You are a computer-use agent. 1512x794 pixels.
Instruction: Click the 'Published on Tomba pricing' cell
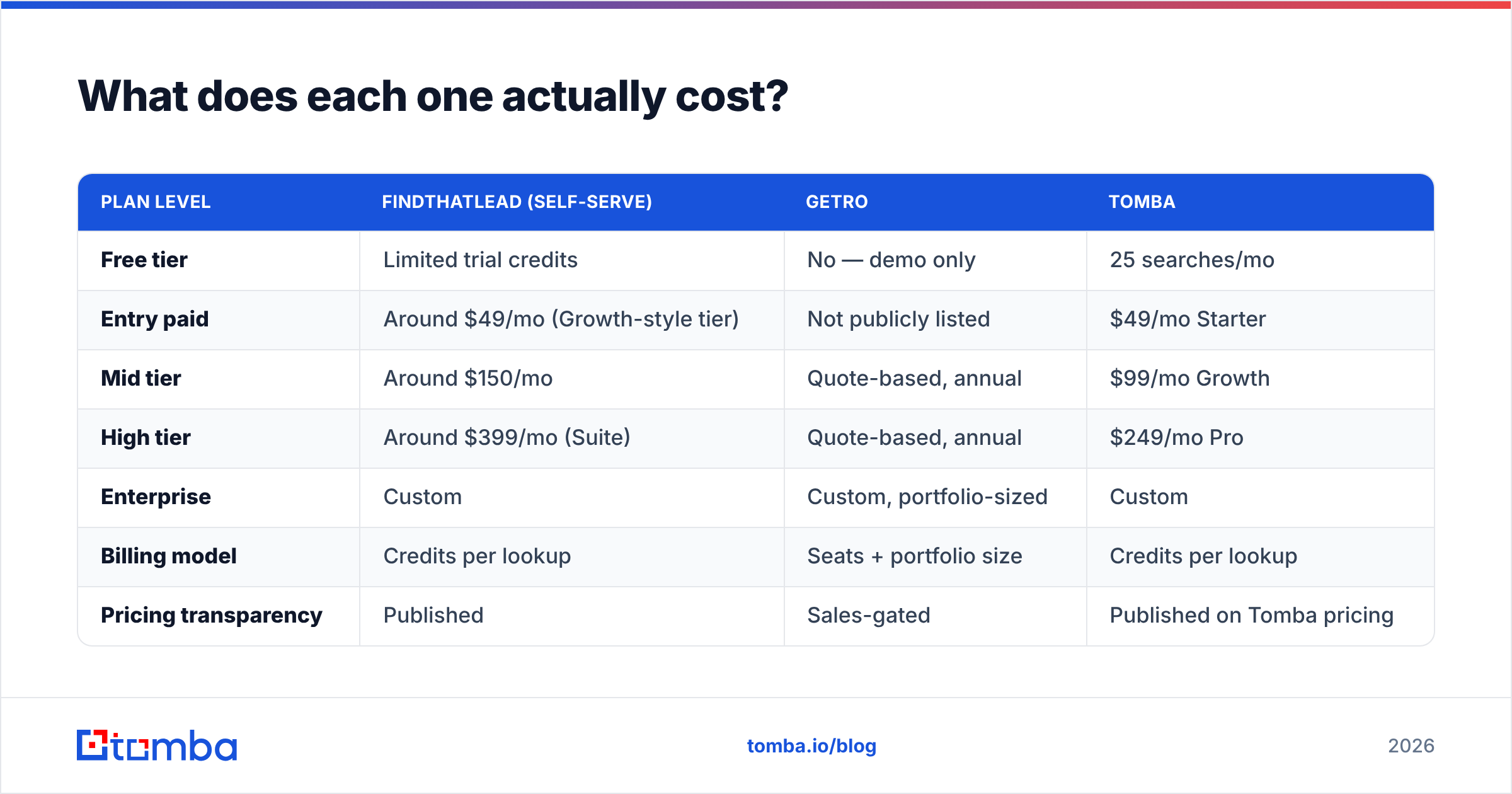pos(1251,615)
